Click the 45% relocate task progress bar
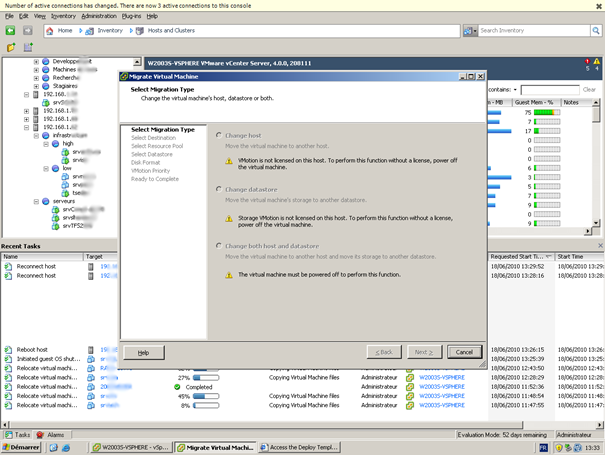 click(206, 396)
